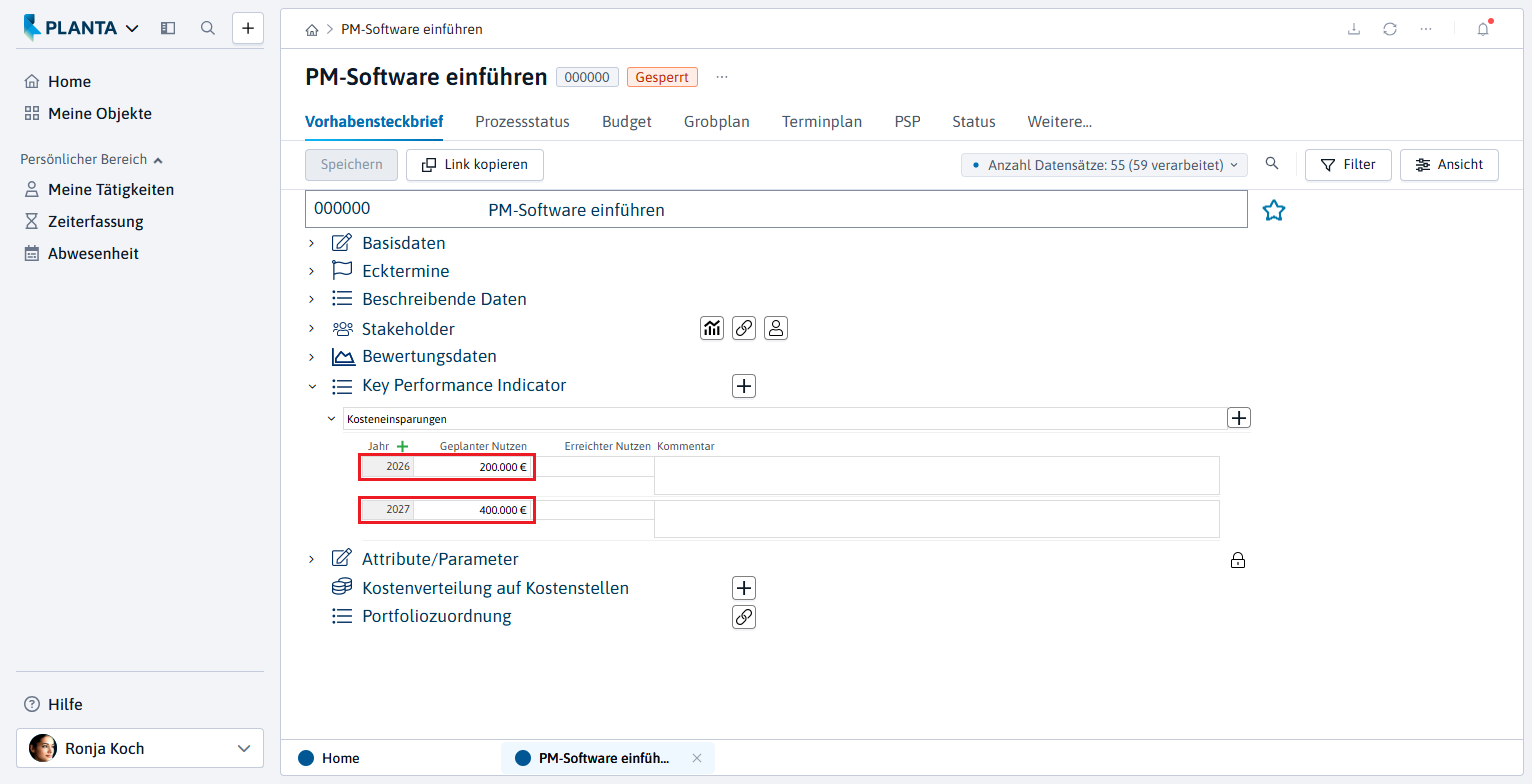Collapse the Kosteneinsparungen group
The height and width of the screenshot is (784, 1532).
332,419
